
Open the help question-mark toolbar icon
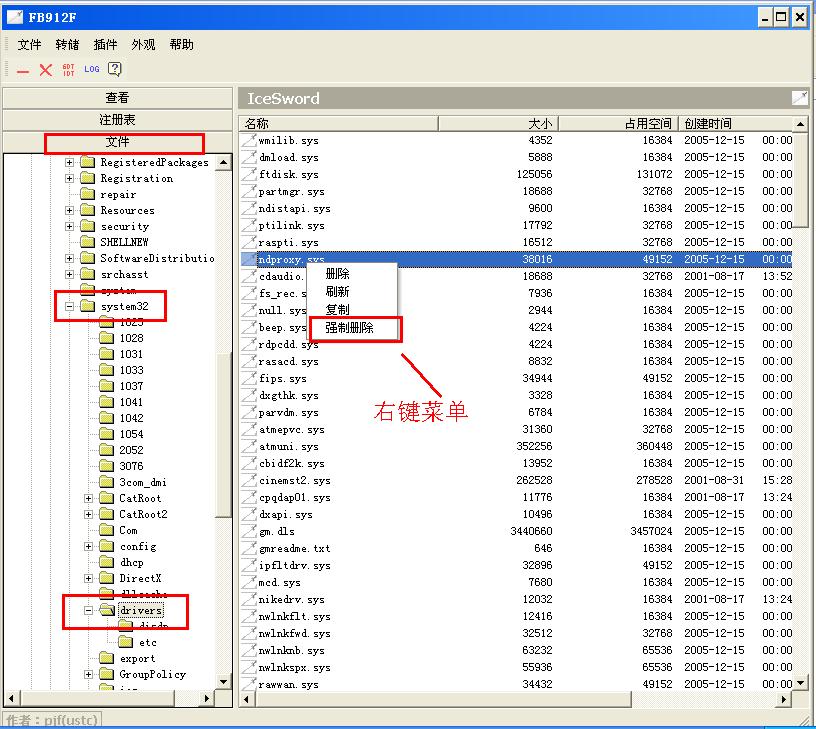click(115, 69)
